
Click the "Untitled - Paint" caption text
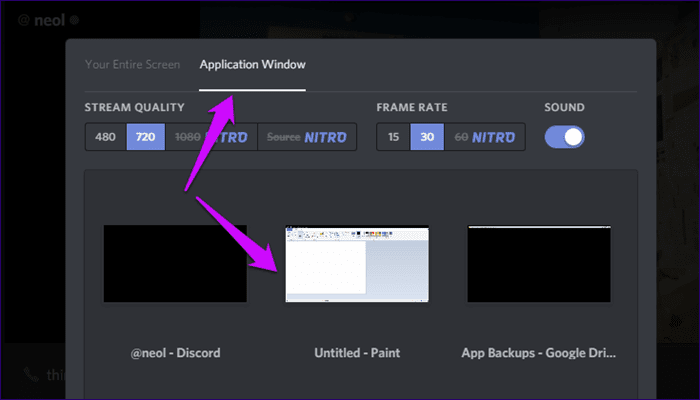click(x=357, y=353)
